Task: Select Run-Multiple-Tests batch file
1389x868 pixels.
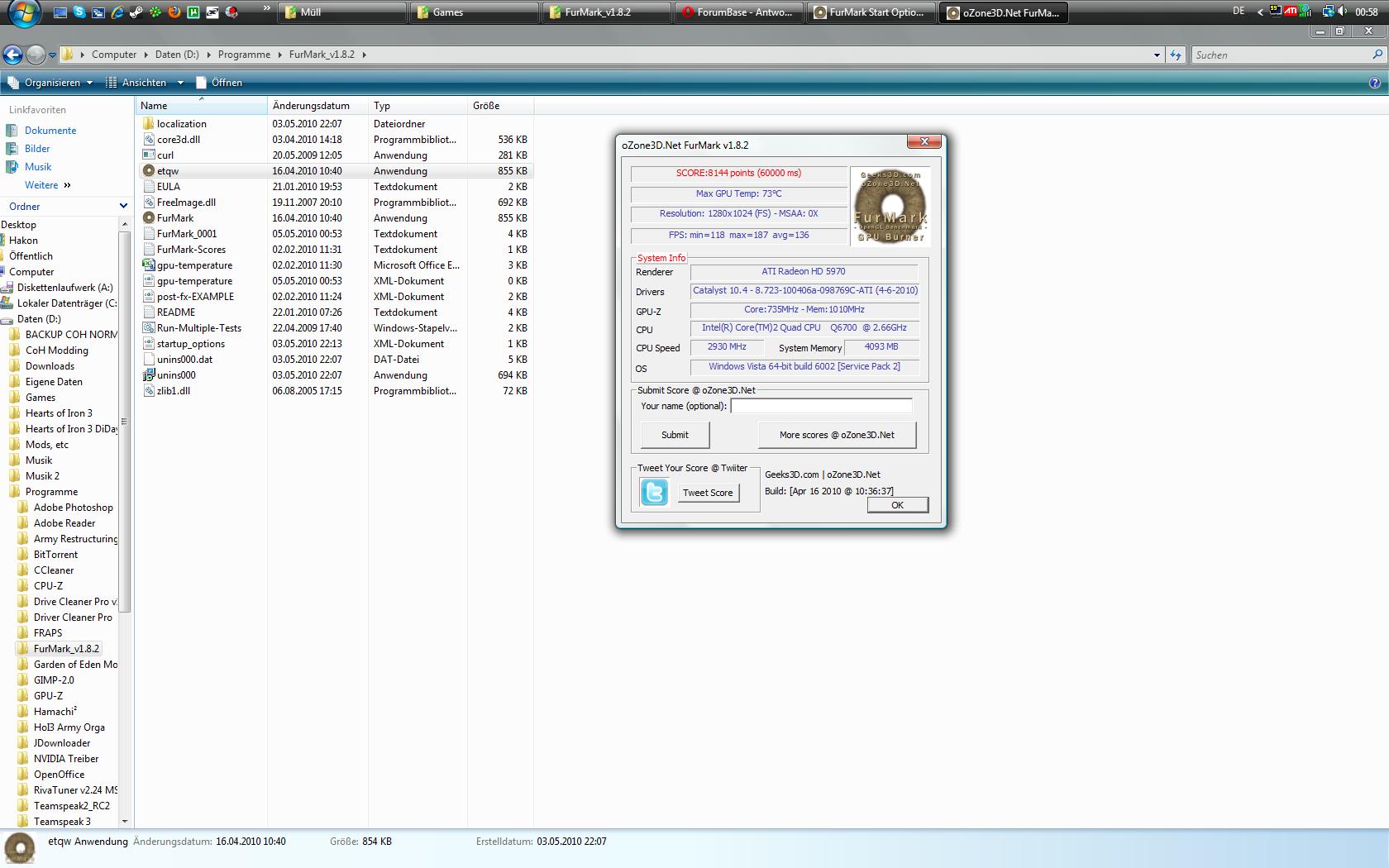Action: pos(198,328)
